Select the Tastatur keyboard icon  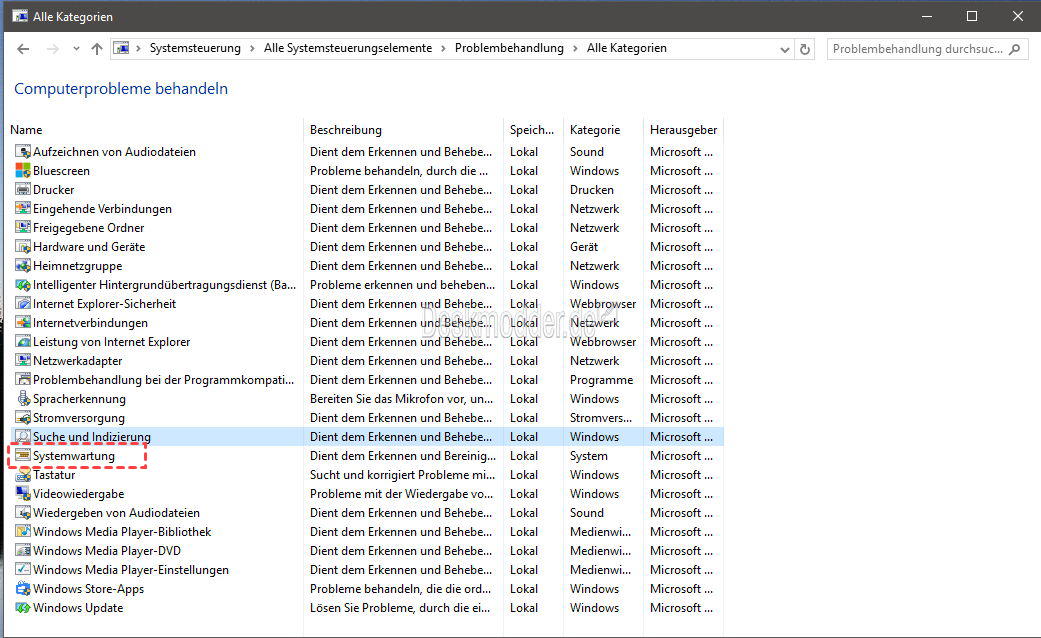pos(23,475)
